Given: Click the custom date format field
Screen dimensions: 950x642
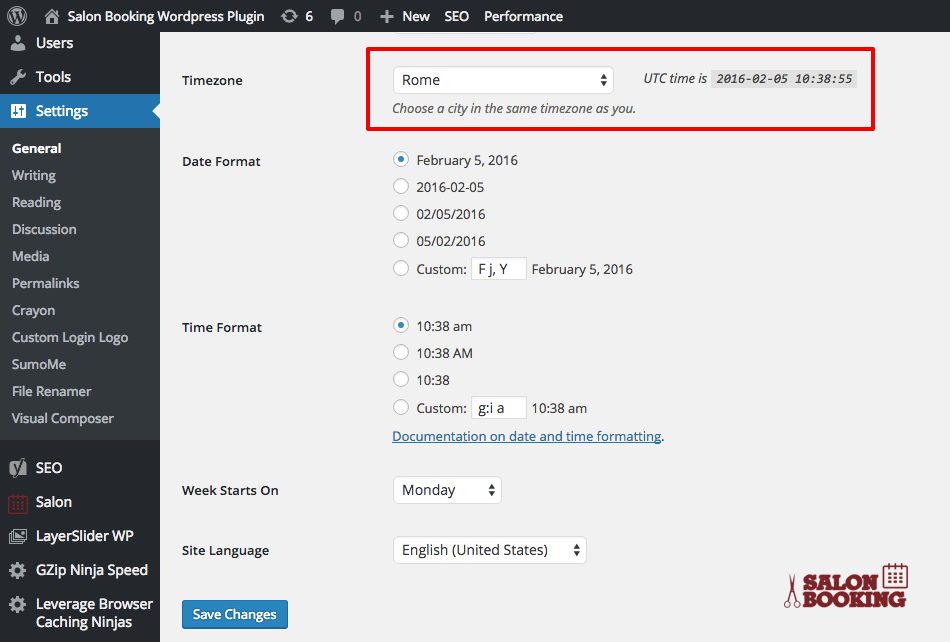Looking at the screenshot, I should click(499, 269).
